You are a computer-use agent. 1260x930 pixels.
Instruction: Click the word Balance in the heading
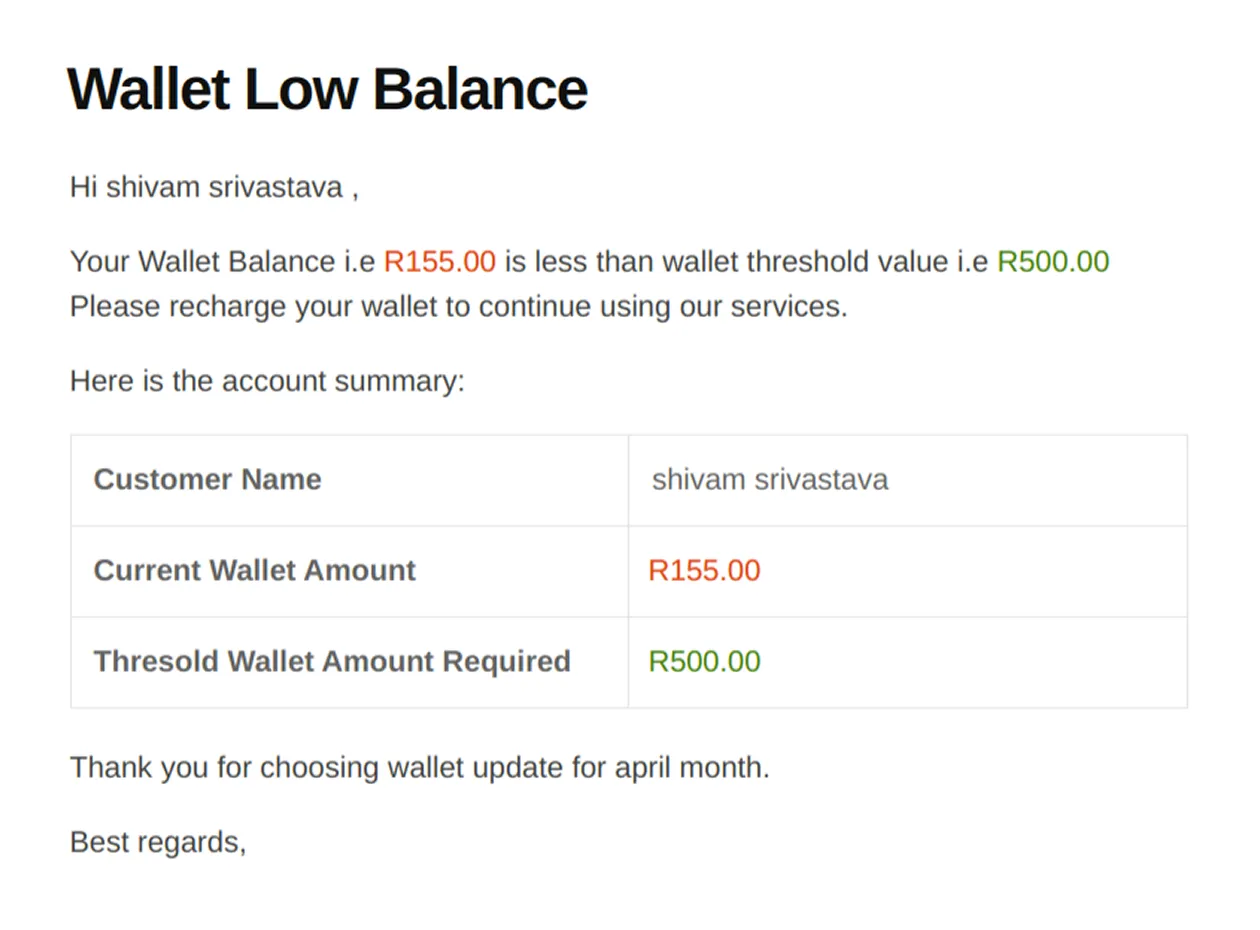[480, 89]
